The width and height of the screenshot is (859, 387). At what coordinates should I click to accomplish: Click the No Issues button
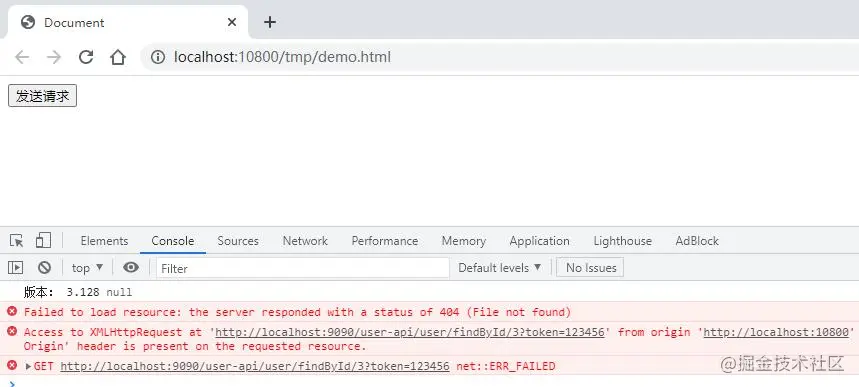point(590,268)
